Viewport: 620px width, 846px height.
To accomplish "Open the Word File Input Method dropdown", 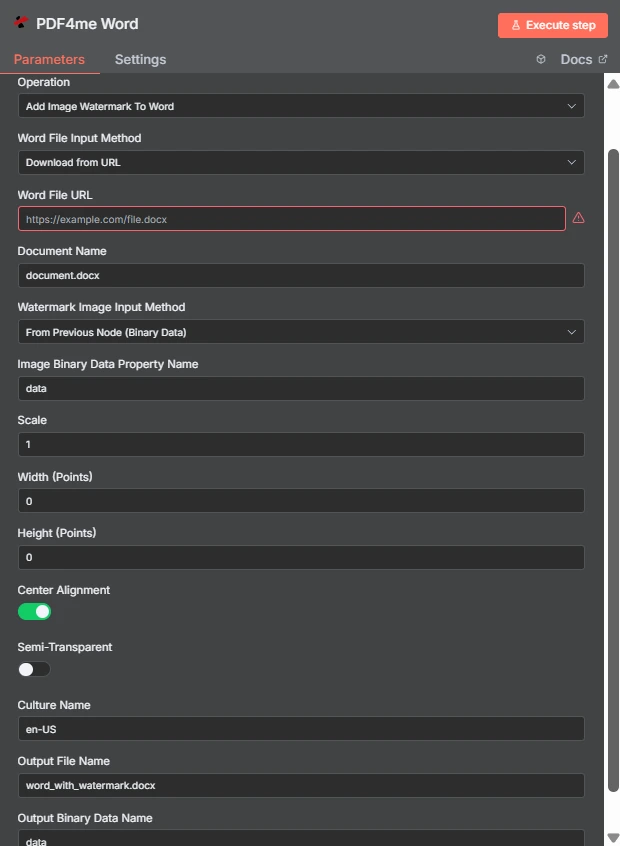I will pyautogui.click(x=301, y=162).
